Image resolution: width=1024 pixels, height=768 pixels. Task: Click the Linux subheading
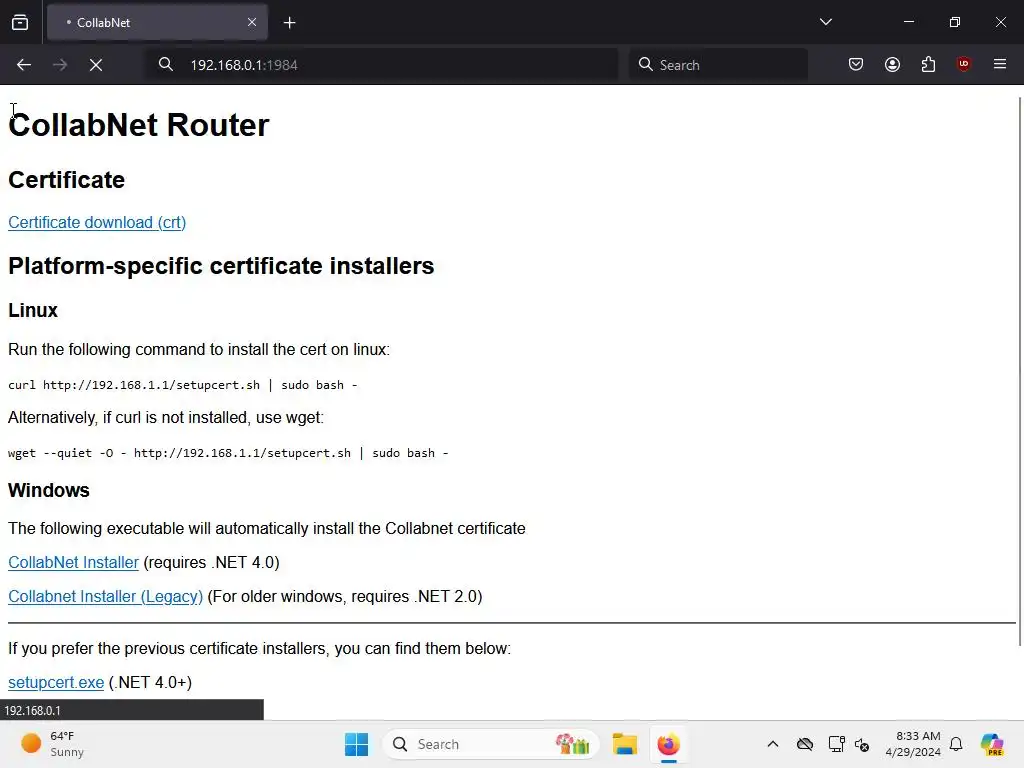33,310
